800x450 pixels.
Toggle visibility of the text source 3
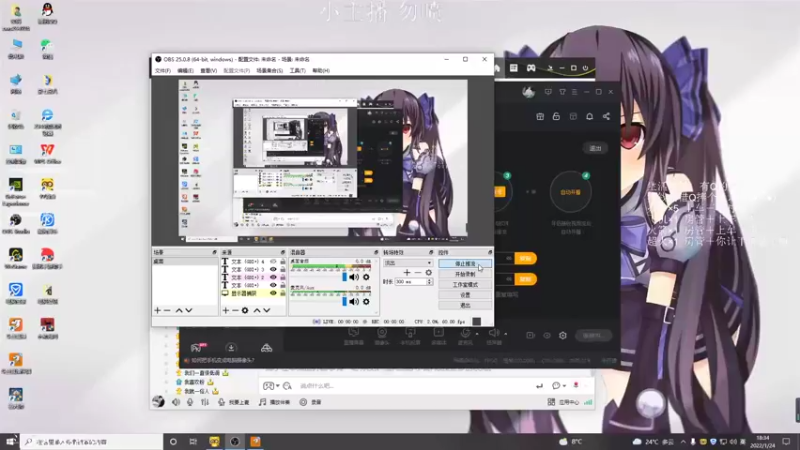coord(273,269)
